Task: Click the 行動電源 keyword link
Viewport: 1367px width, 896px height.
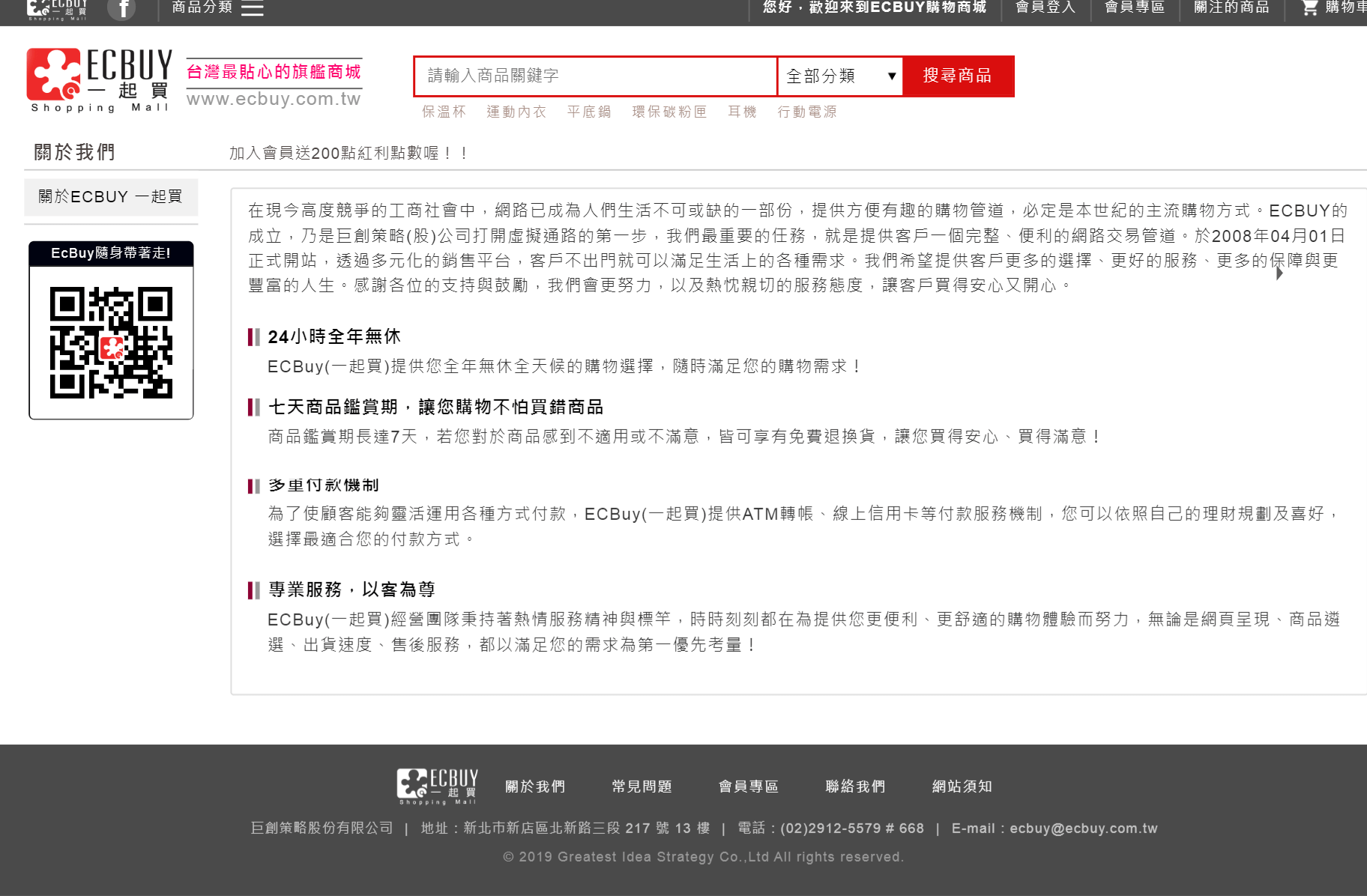Action: point(807,112)
